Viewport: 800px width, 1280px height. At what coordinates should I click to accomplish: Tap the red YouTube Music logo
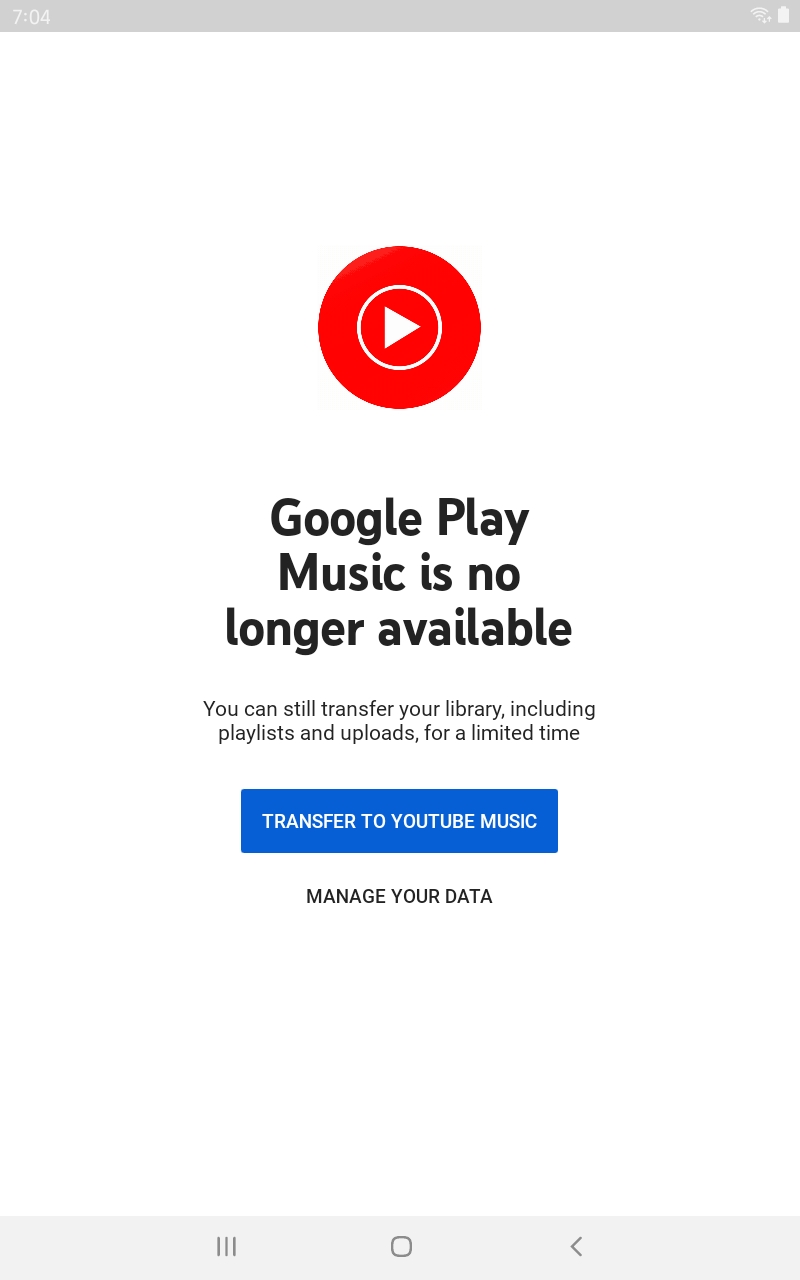[x=399, y=327]
